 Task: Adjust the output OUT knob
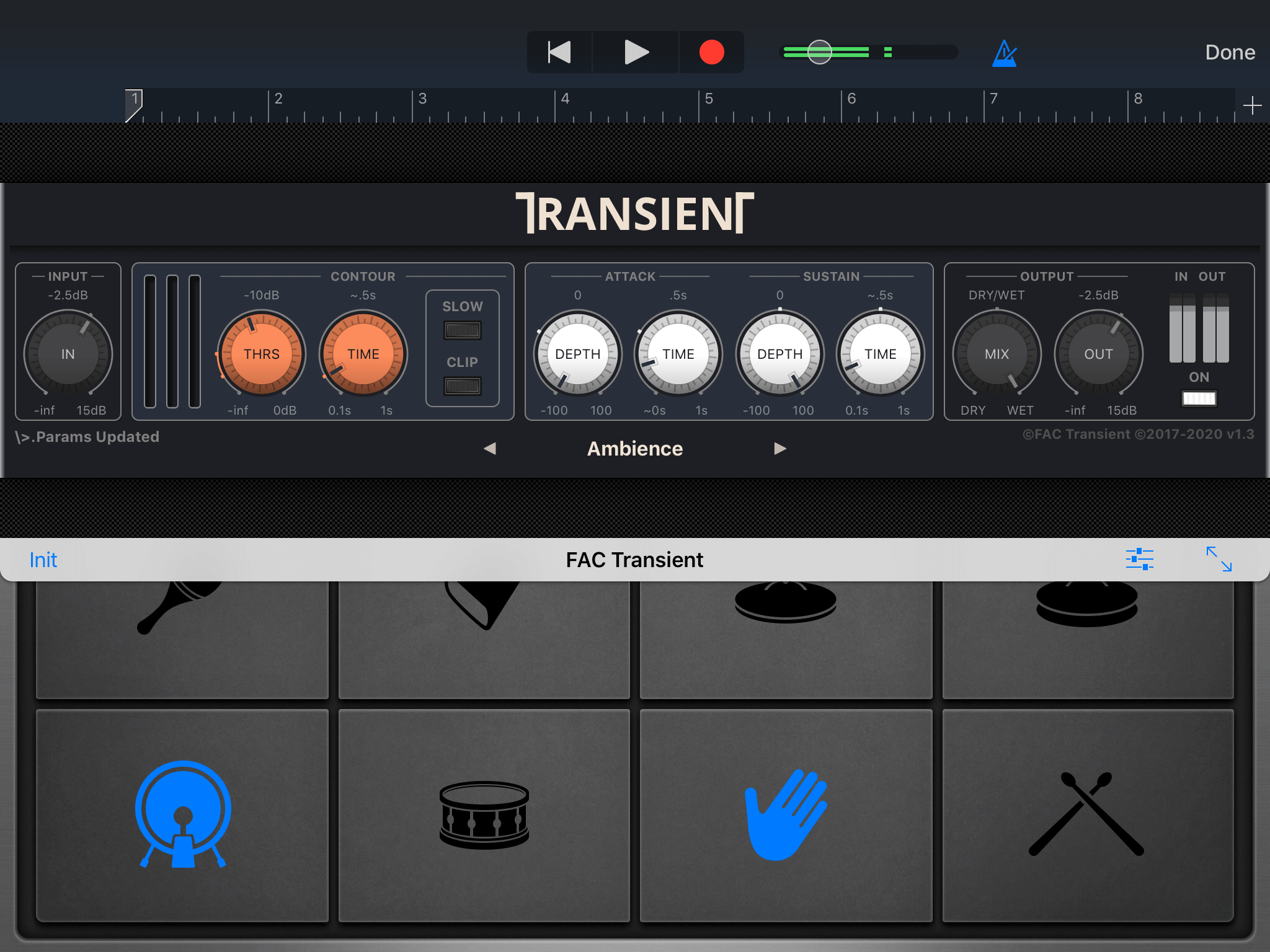pos(1099,354)
